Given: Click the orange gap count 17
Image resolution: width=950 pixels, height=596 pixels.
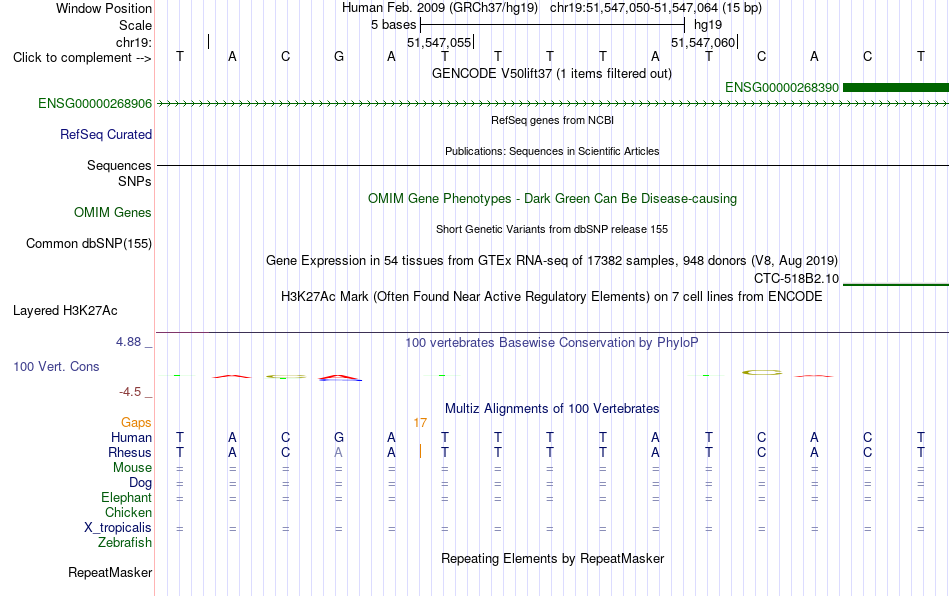Looking at the screenshot, I should coord(420,423).
